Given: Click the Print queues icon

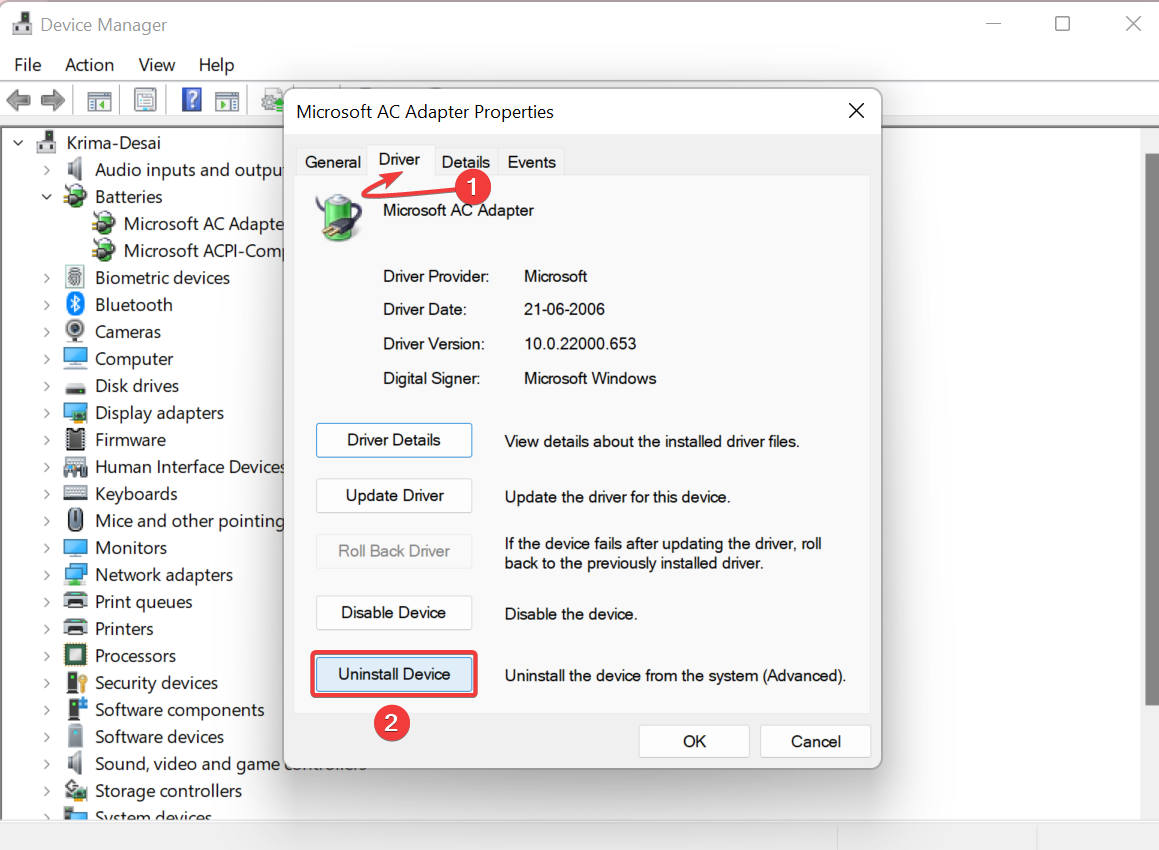Looking at the screenshot, I should click(x=75, y=601).
